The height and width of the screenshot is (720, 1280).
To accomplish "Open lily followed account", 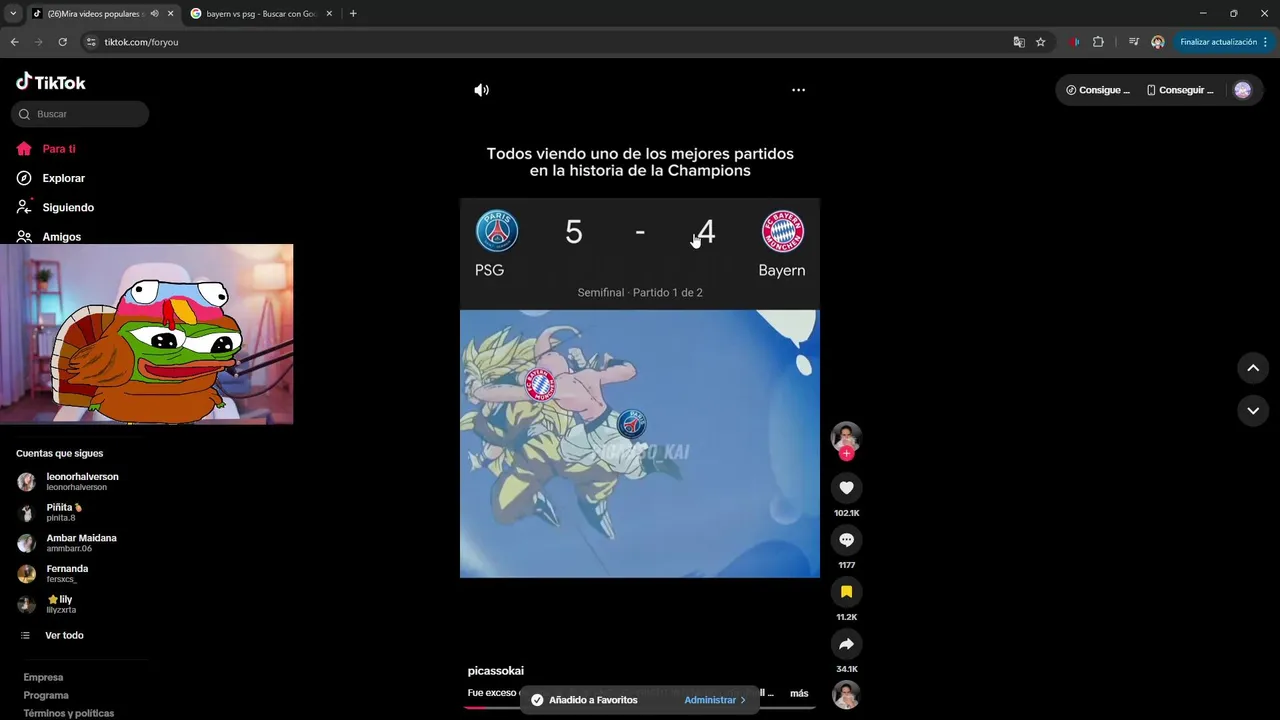I will pos(47,604).
